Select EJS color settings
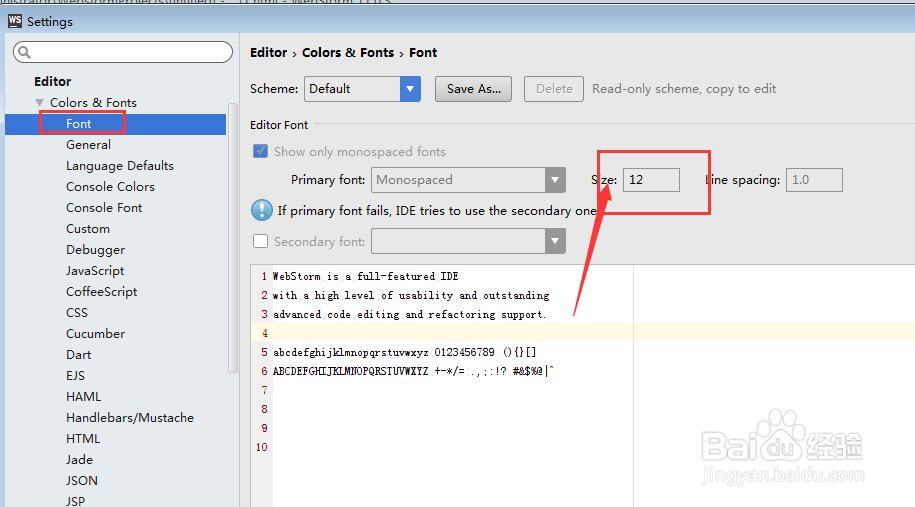 (x=75, y=376)
